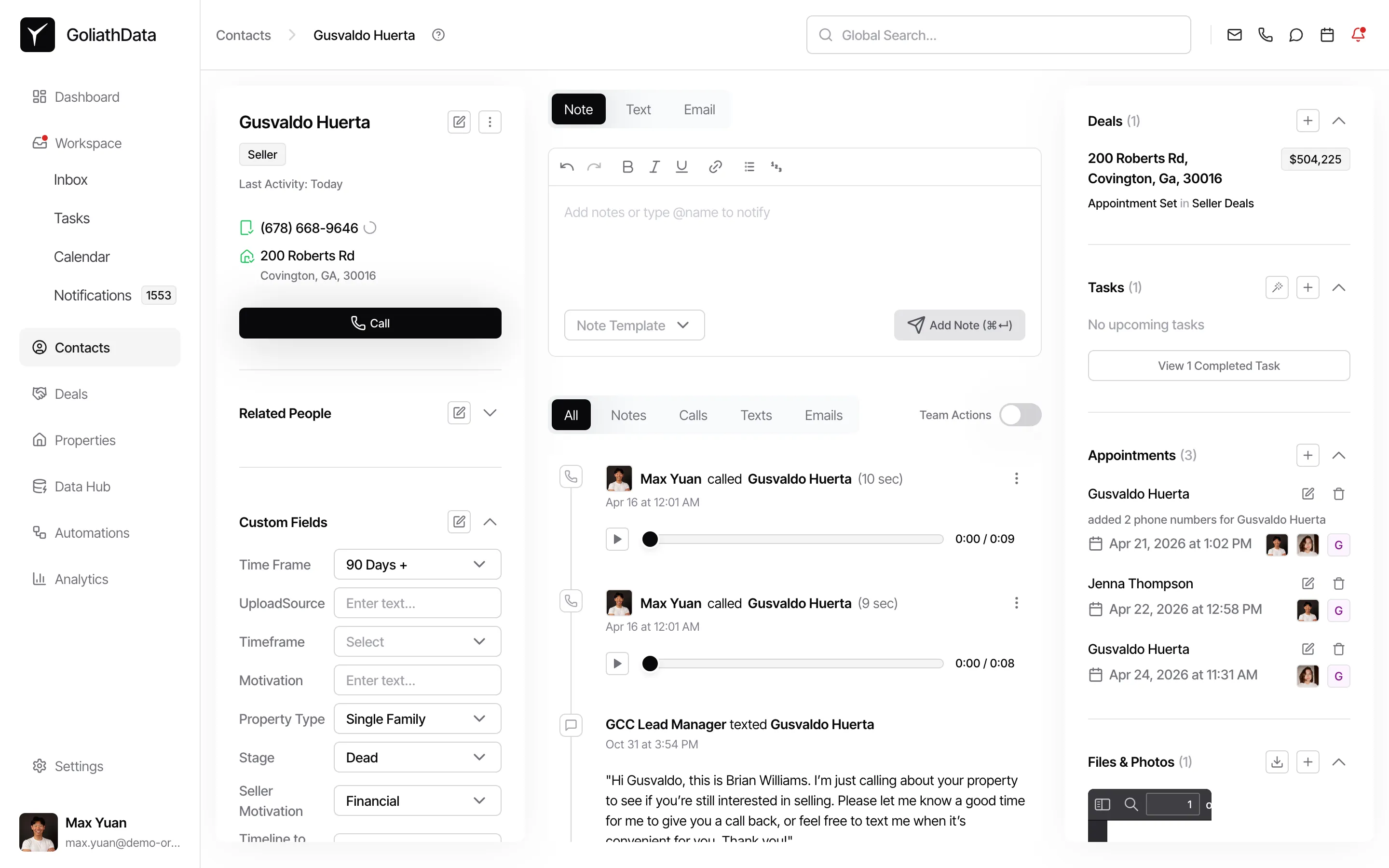Add a new appointment with the plus icon
This screenshot has height=868, width=1389.
1307,455
